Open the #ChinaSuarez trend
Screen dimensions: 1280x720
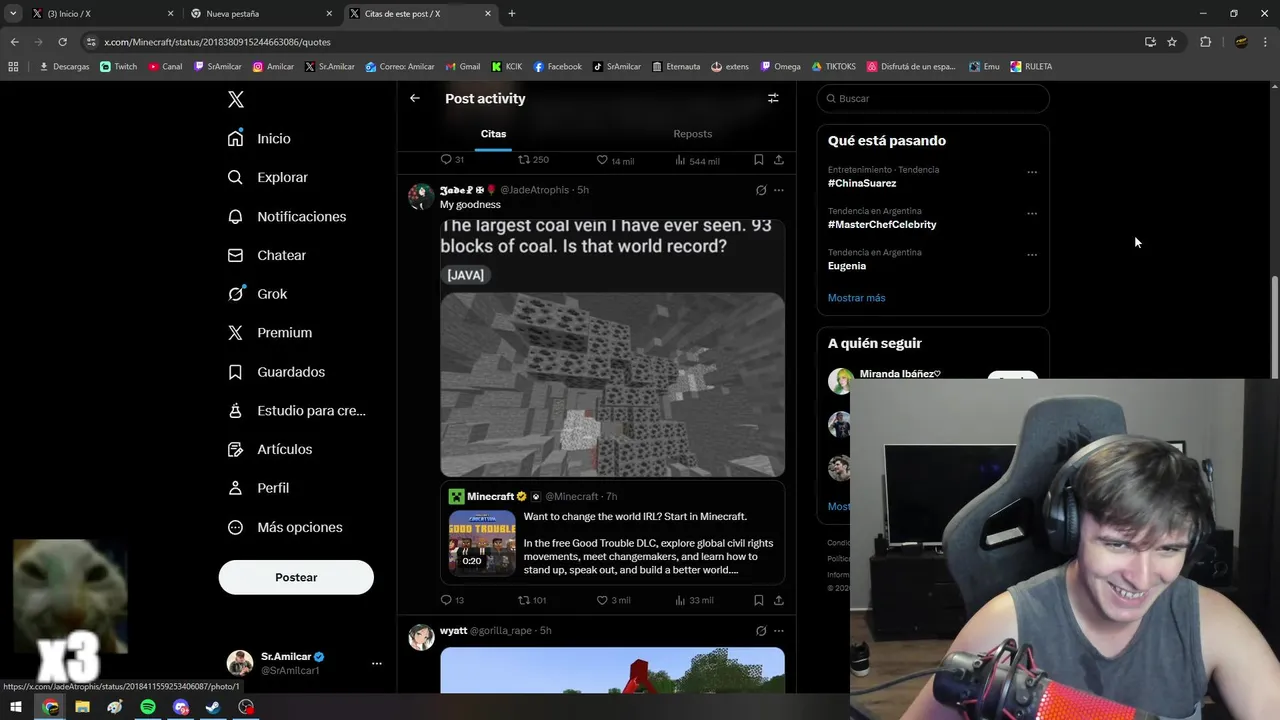click(x=862, y=183)
